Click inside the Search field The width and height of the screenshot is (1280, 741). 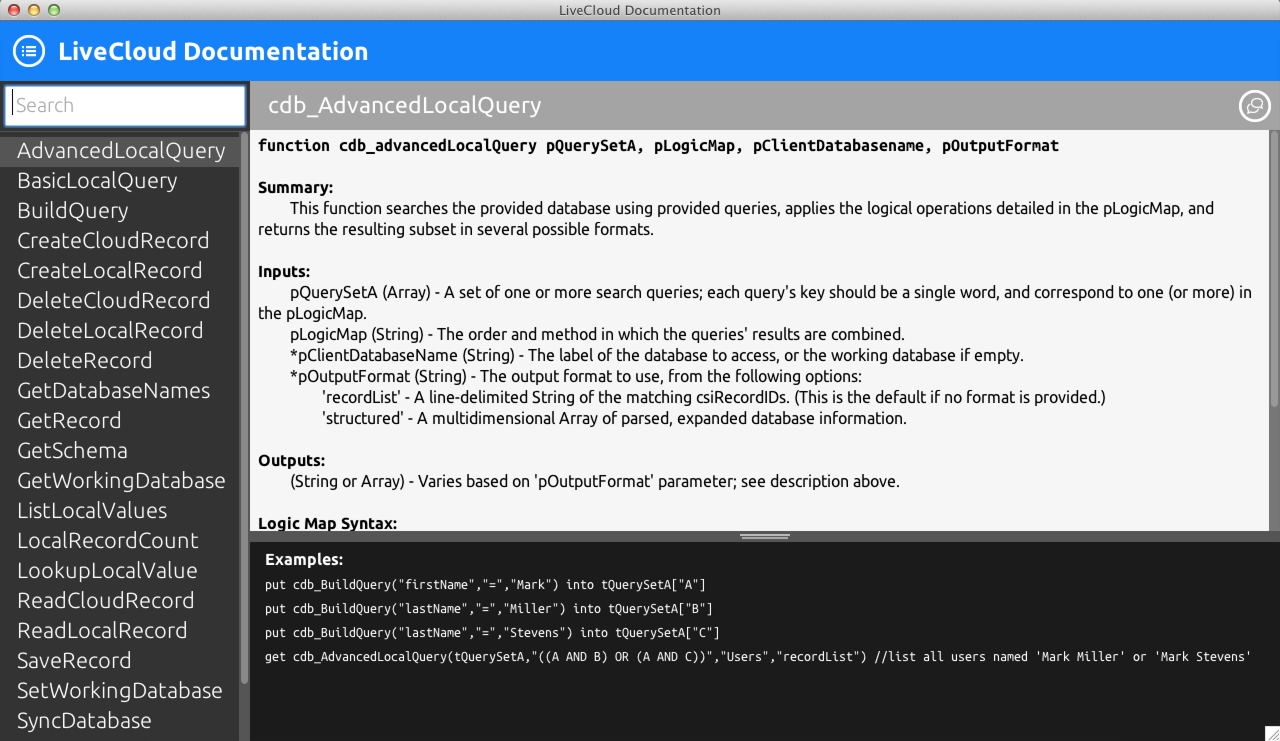pyautogui.click(x=125, y=106)
